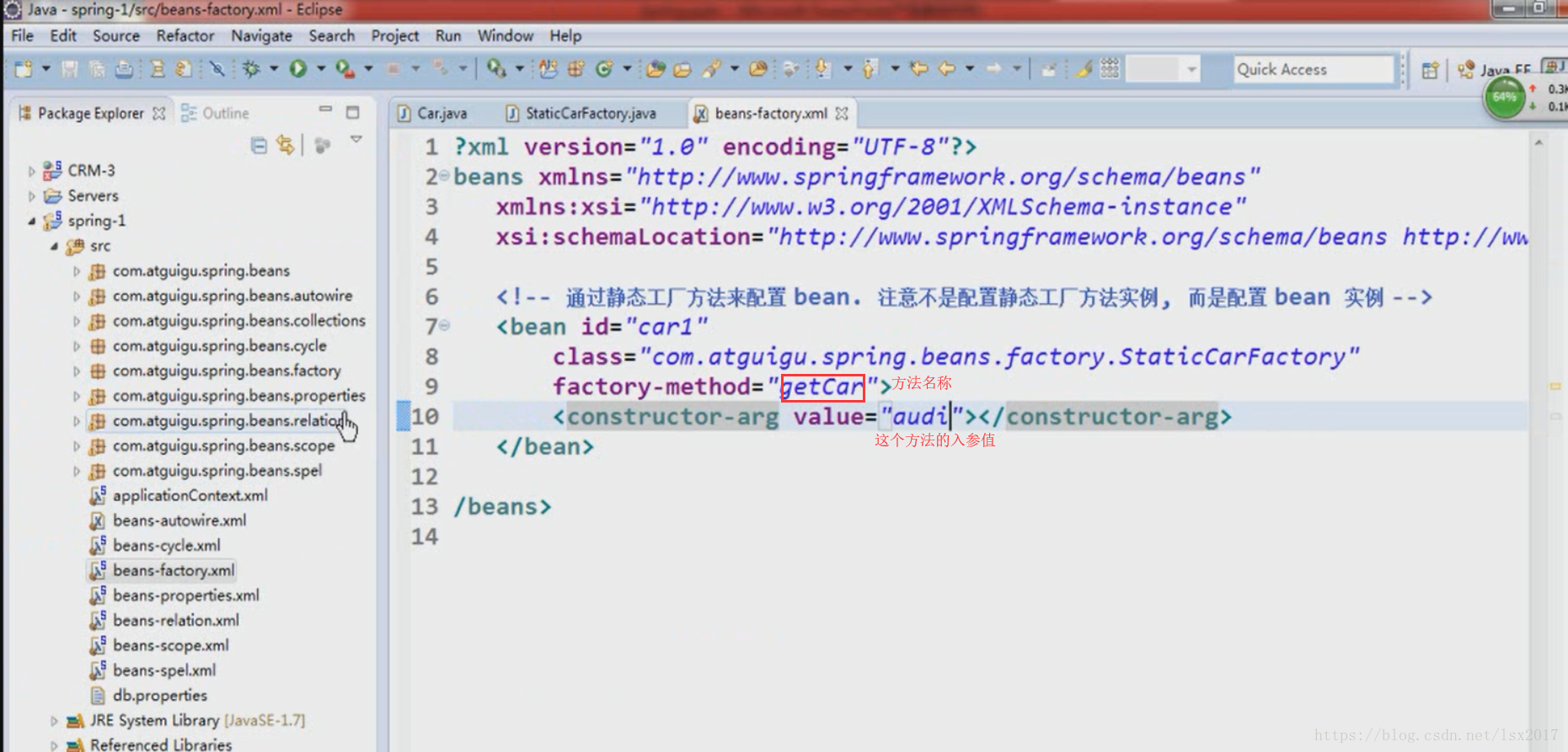Open the Refactor menu
1568x752 pixels.
(185, 35)
